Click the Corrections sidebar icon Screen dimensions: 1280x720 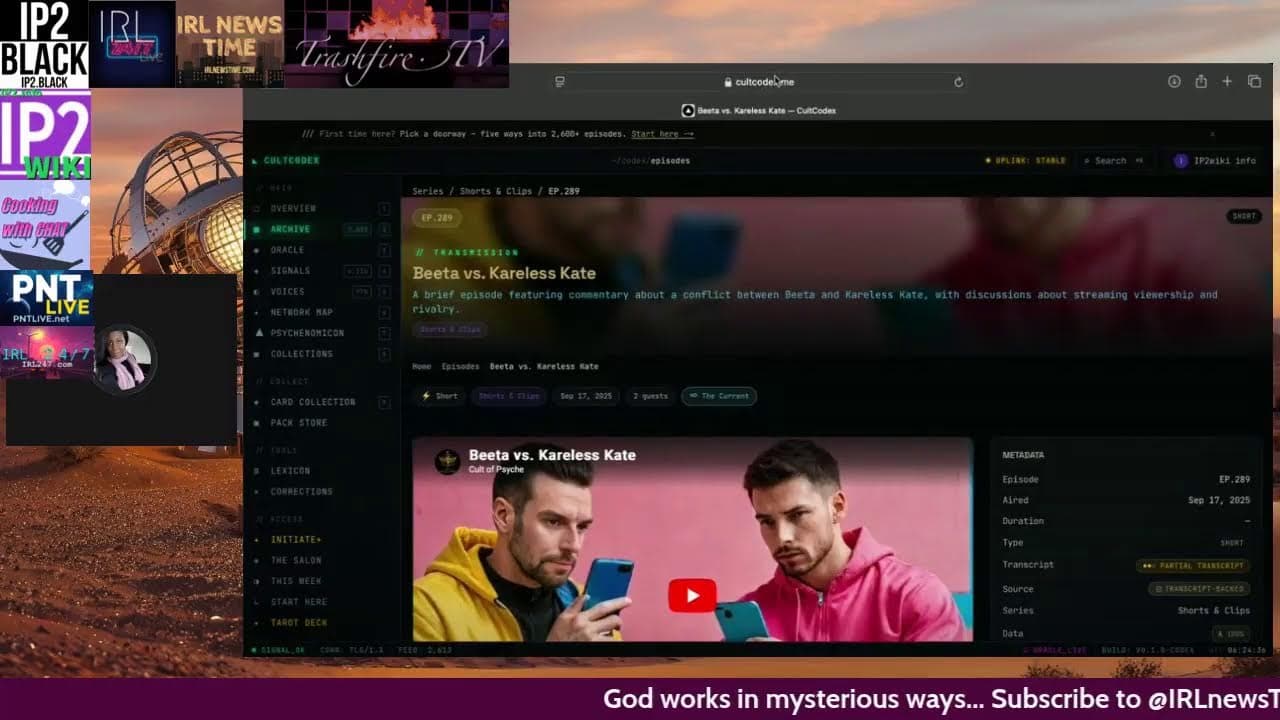(x=258, y=492)
